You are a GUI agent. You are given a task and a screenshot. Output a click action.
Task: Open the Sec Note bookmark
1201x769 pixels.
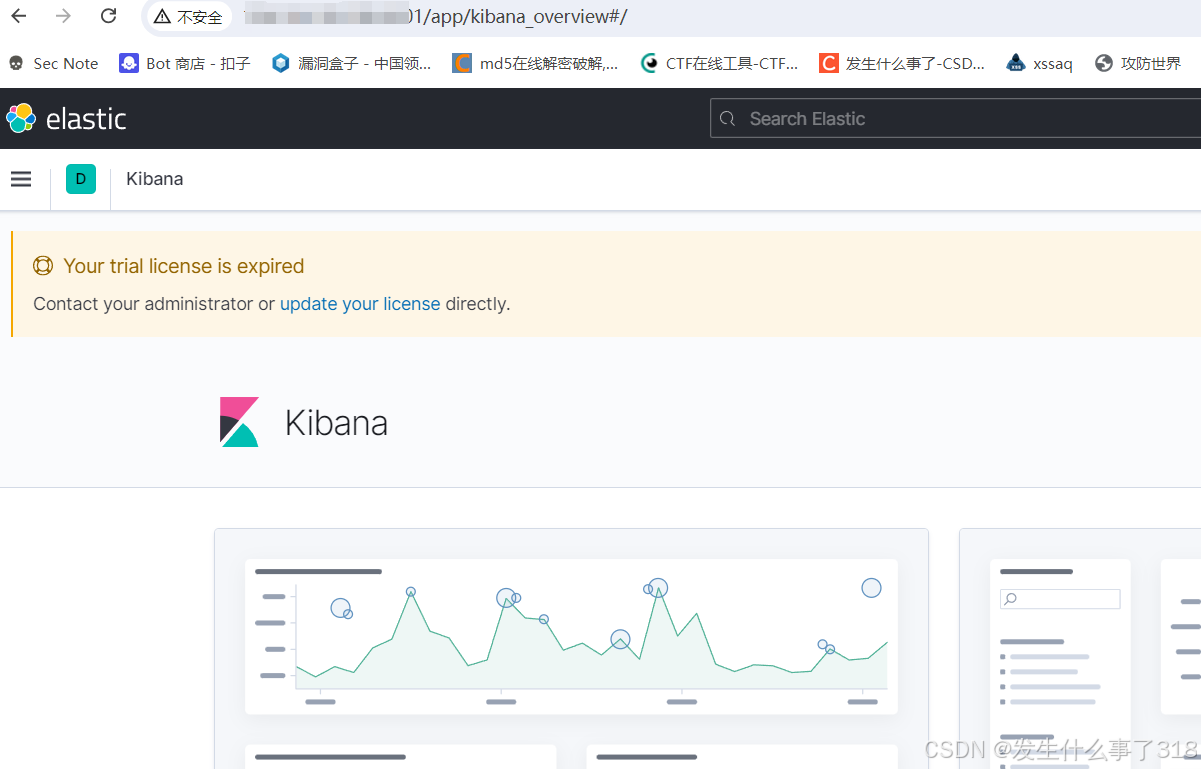[x=54, y=63]
